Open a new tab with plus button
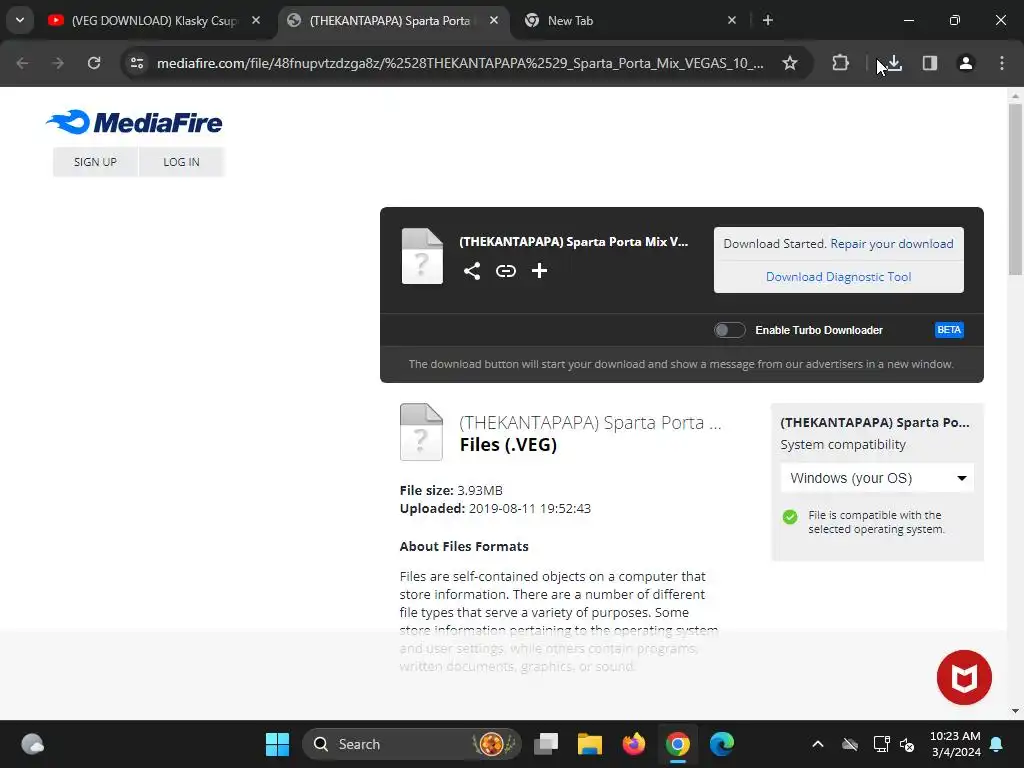The width and height of the screenshot is (1024, 768). (768, 20)
